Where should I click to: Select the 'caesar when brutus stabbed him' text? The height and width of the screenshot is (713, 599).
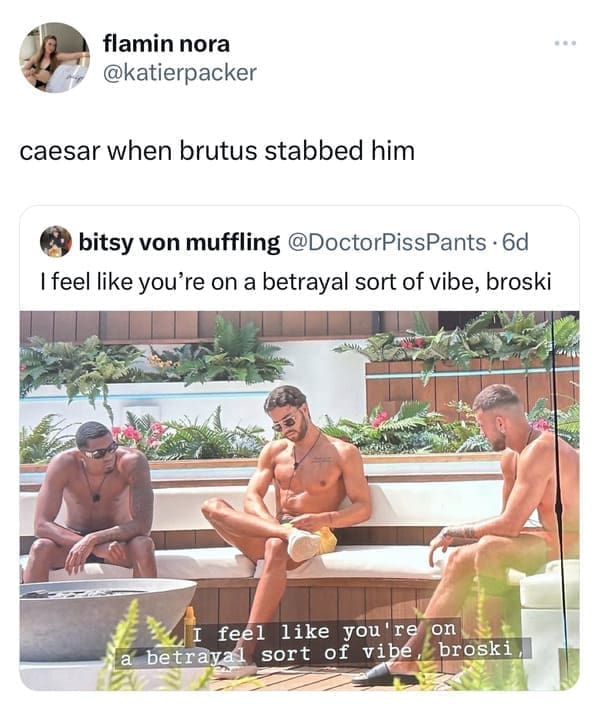click(x=217, y=151)
